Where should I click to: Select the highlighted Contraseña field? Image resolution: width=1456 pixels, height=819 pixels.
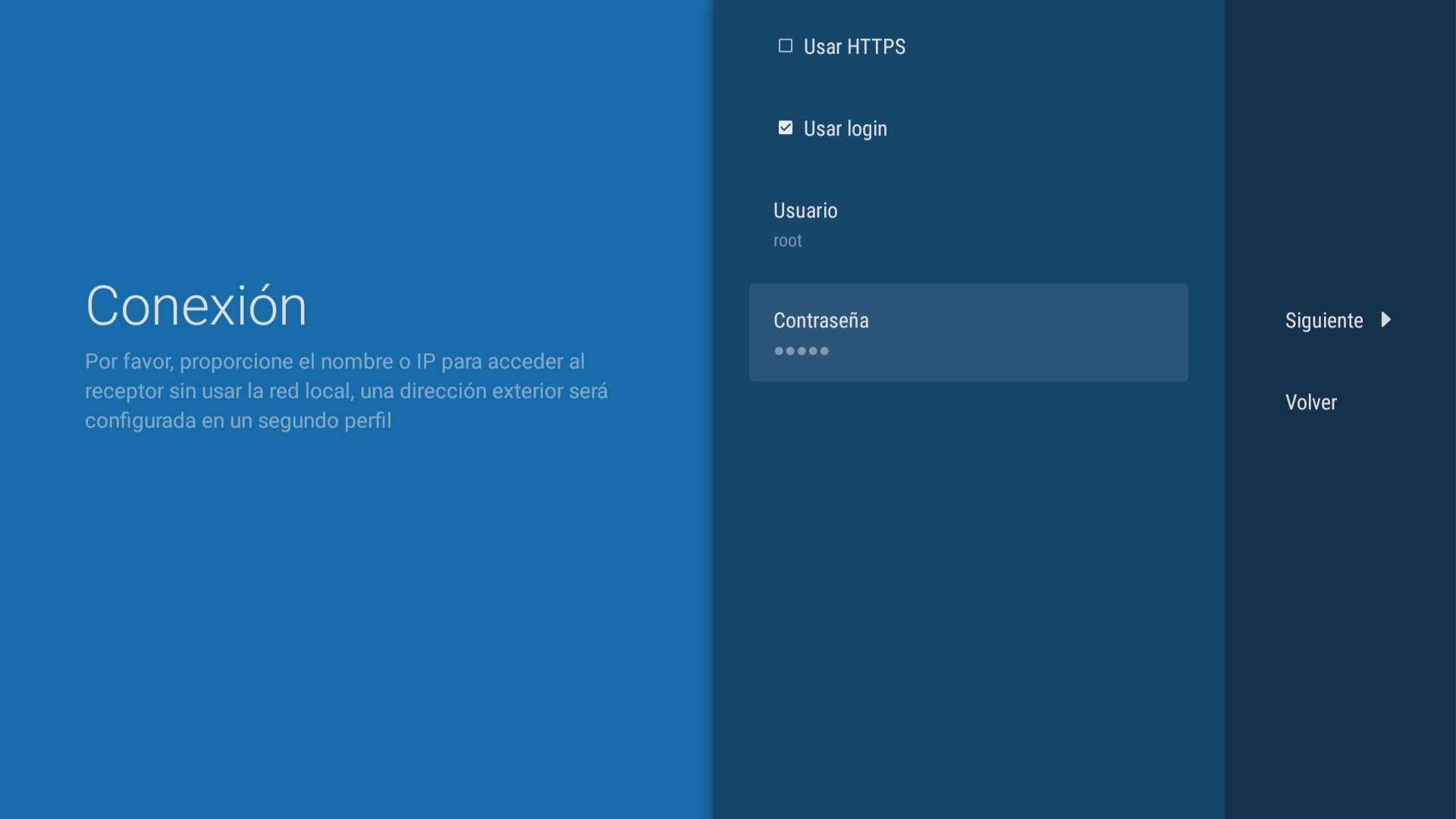(x=968, y=333)
